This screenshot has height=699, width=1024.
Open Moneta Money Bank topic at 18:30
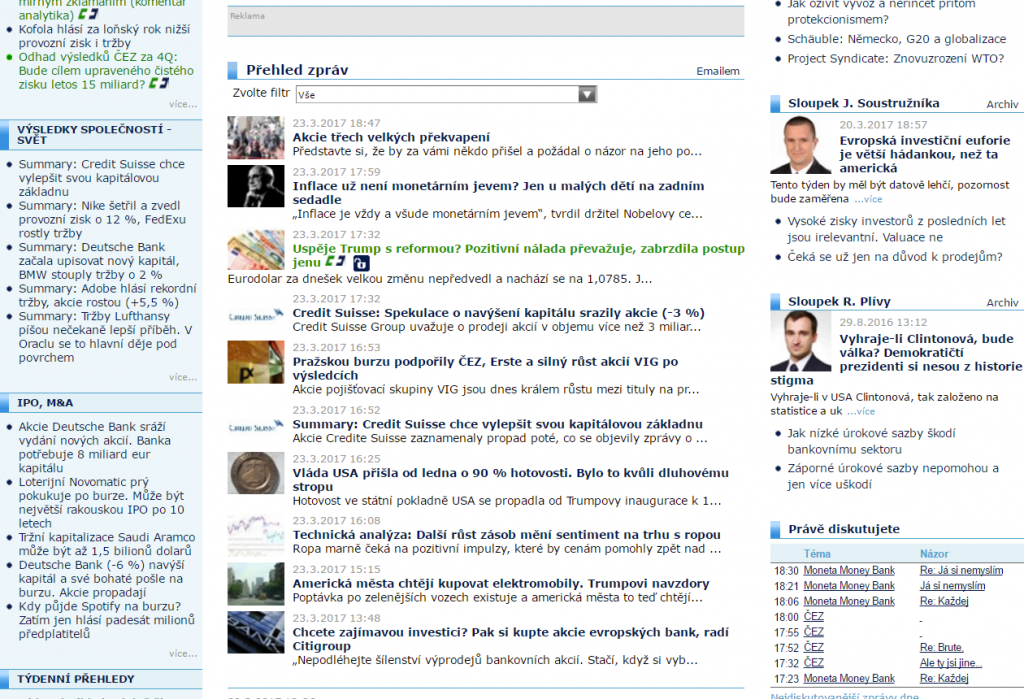(x=849, y=570)
